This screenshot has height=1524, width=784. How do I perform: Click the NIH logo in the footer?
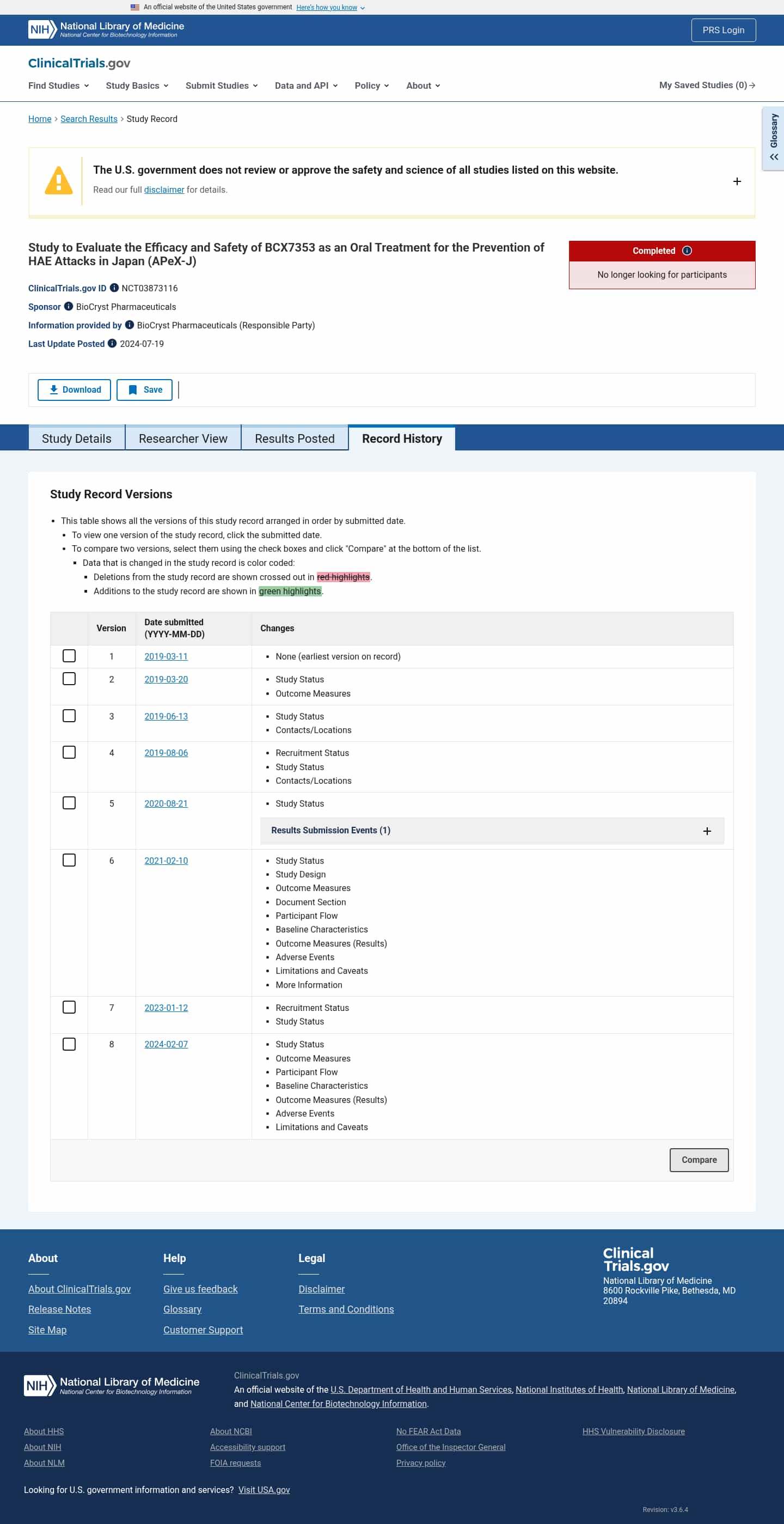click(112, 1385)
